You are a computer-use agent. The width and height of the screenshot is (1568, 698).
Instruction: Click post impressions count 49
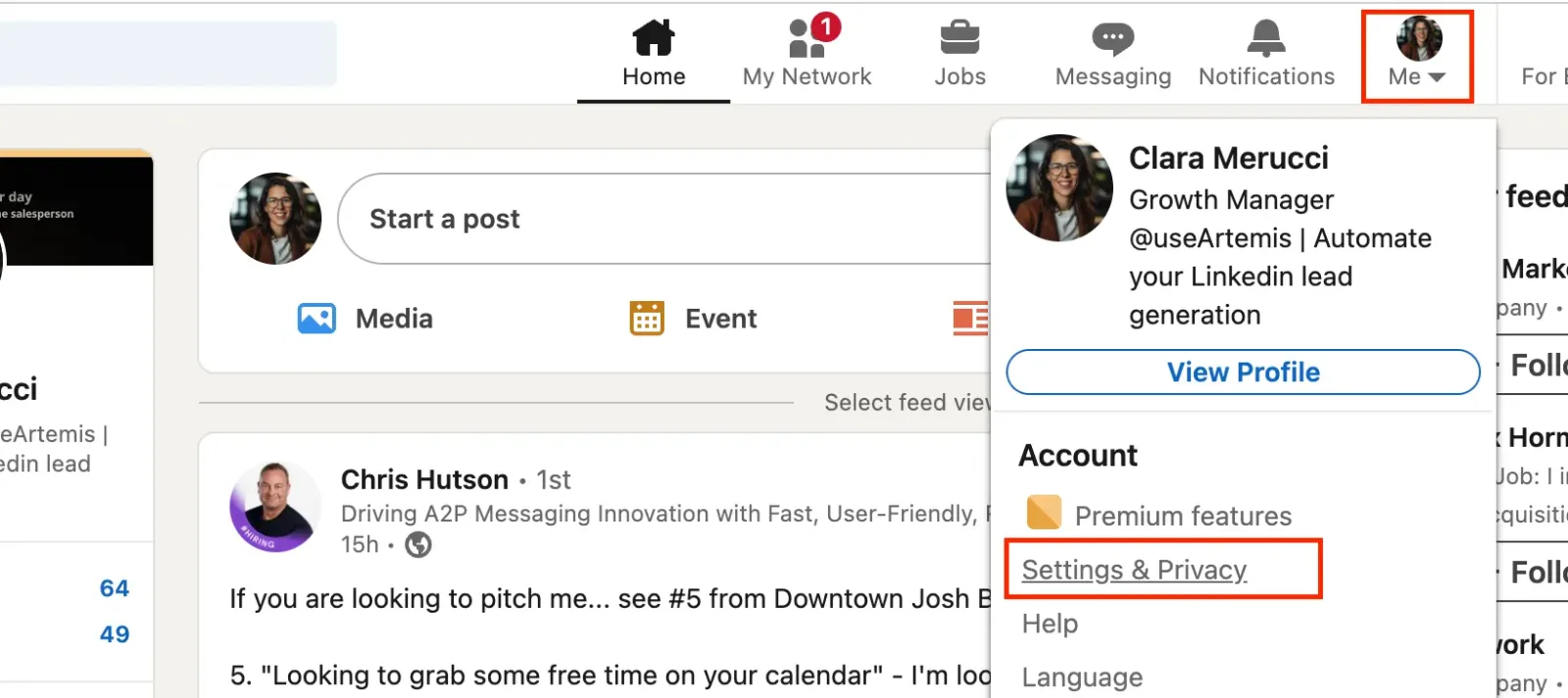pyautogui.click(x=115, y=634)
